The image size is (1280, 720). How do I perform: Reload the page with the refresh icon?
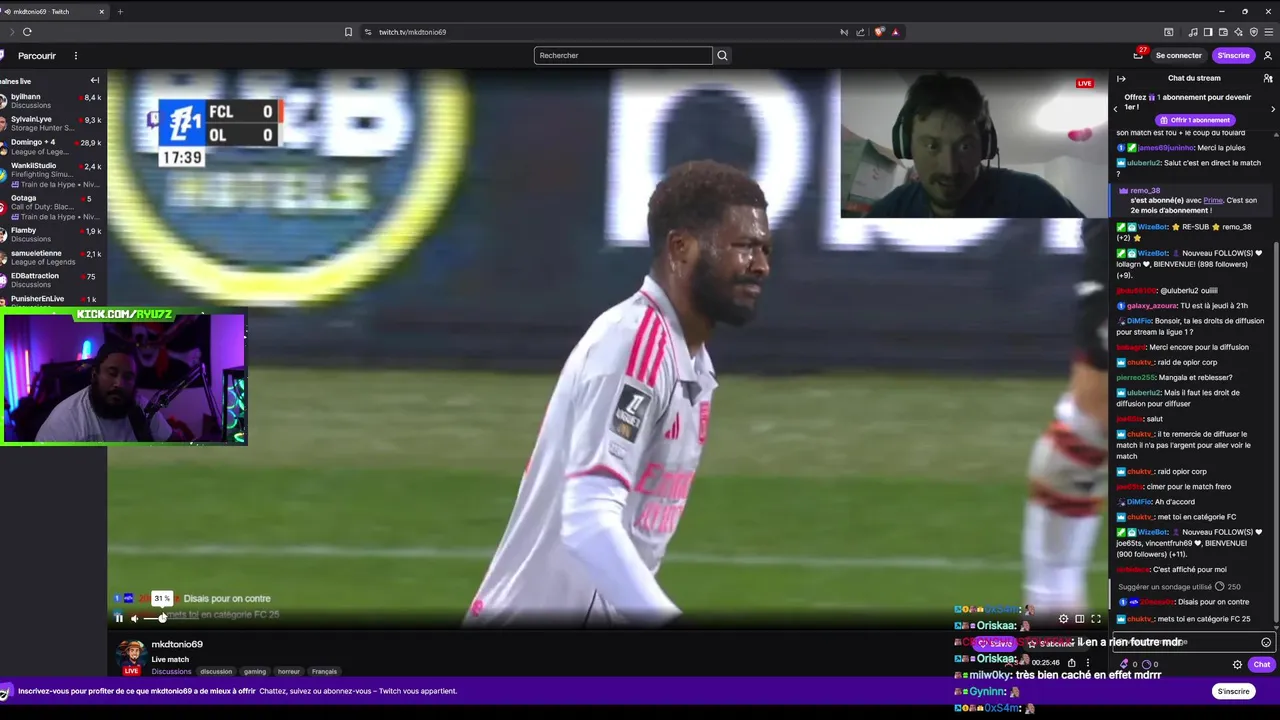27,32
